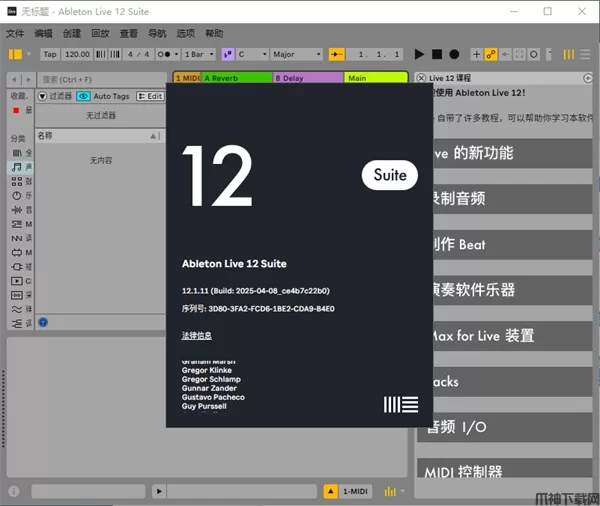This screenshot has height=506, width=600.
Task: Click the browser search field
Action: [x=95, y=78]
